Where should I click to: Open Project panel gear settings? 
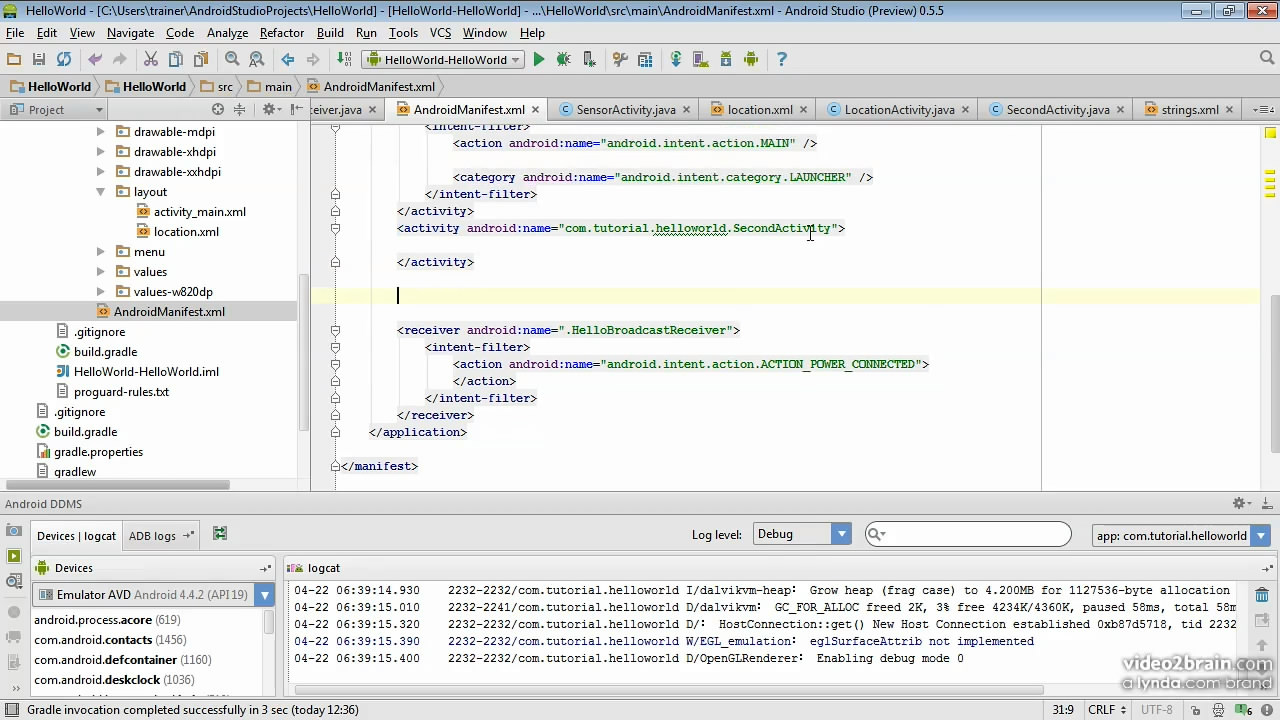pyautogui.click(x=269, y=109)
